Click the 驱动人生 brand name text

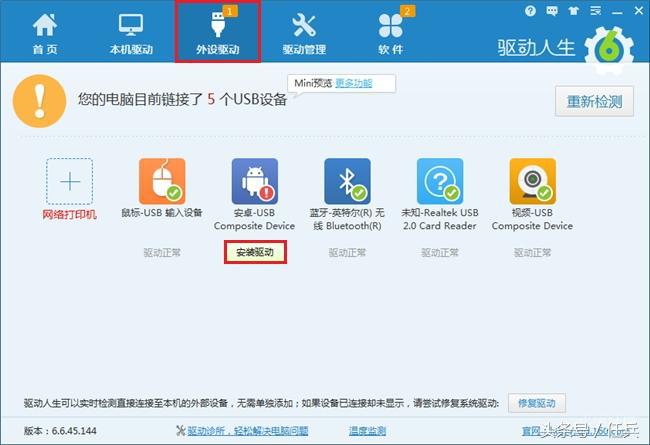pos(536,48)
